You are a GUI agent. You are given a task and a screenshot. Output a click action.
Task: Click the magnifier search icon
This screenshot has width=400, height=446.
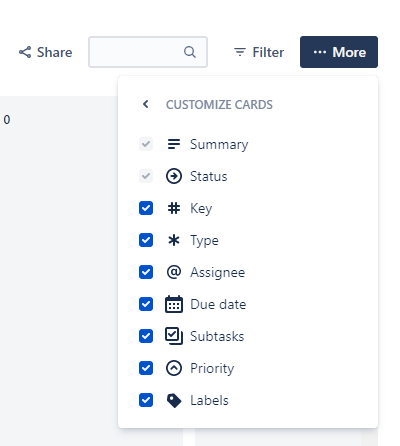(190, 52)
